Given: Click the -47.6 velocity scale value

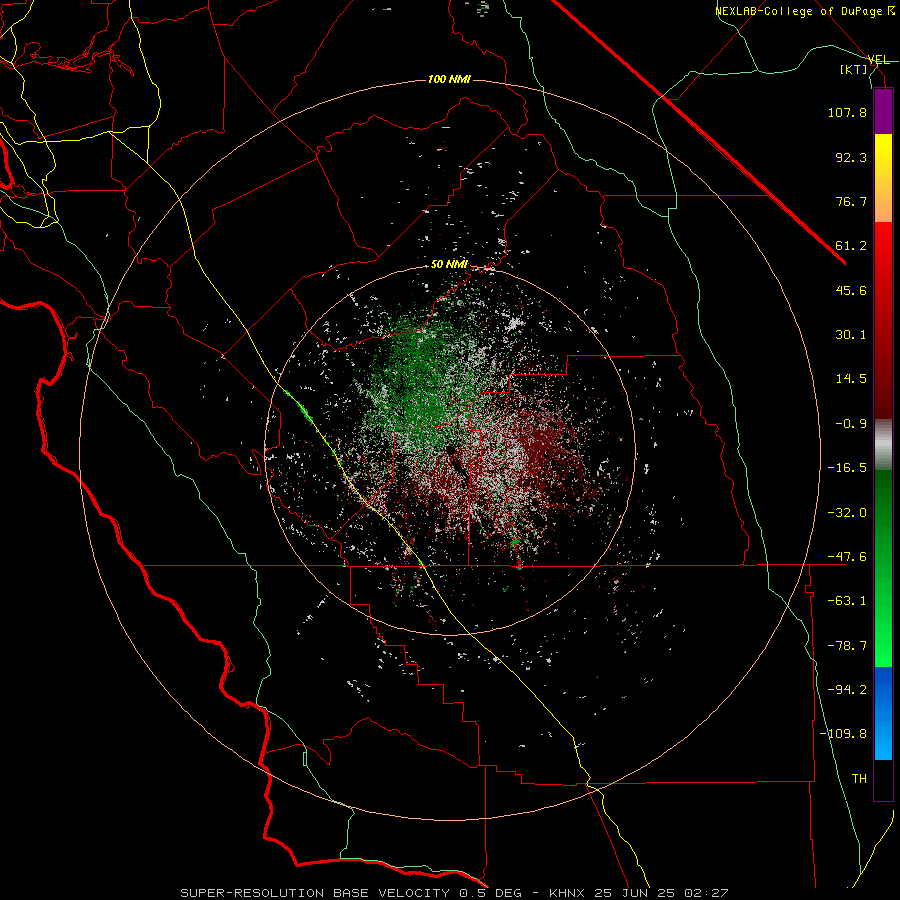Looking at the screenshot, I should click(x=847, y=557).
